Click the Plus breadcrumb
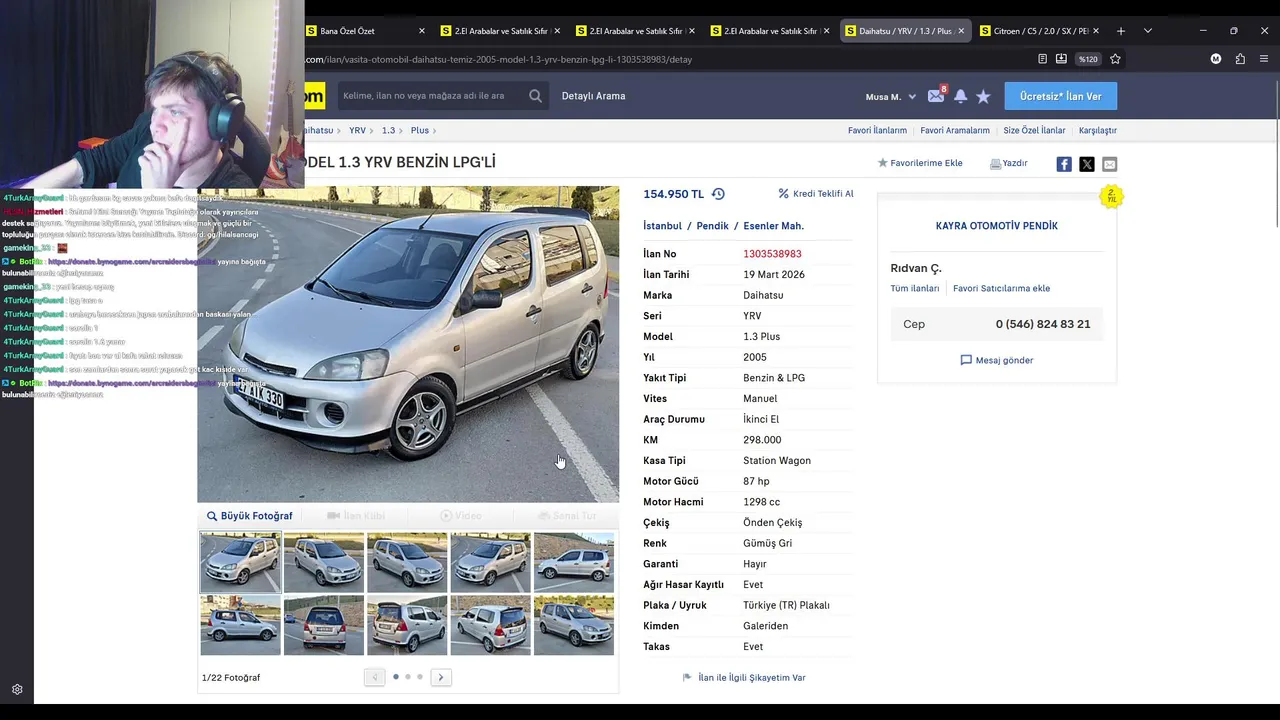 [x=420, y=130]
